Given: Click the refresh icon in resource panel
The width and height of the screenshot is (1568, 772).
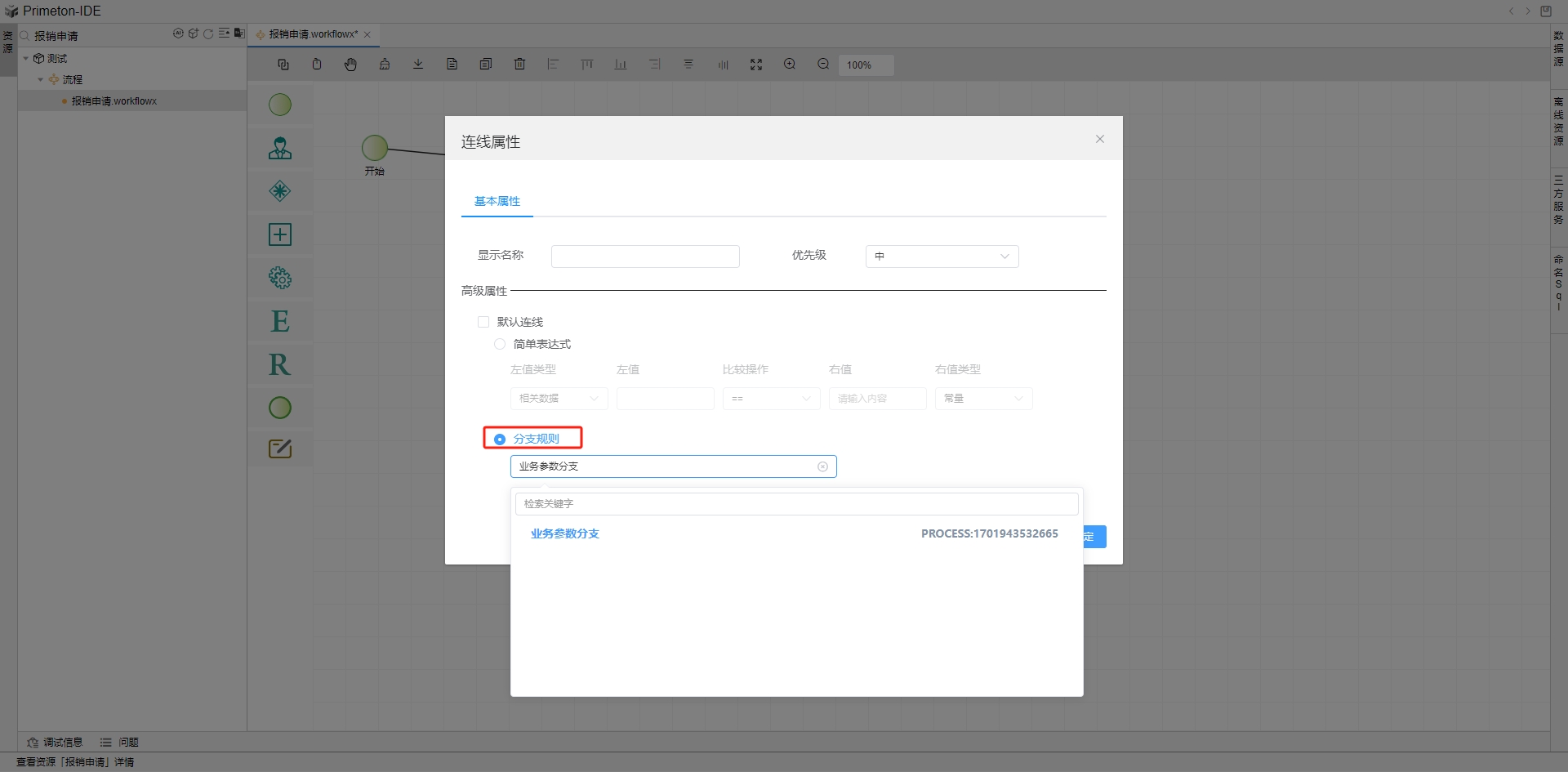Looking at the screenshot, I should tap(208, 34).
